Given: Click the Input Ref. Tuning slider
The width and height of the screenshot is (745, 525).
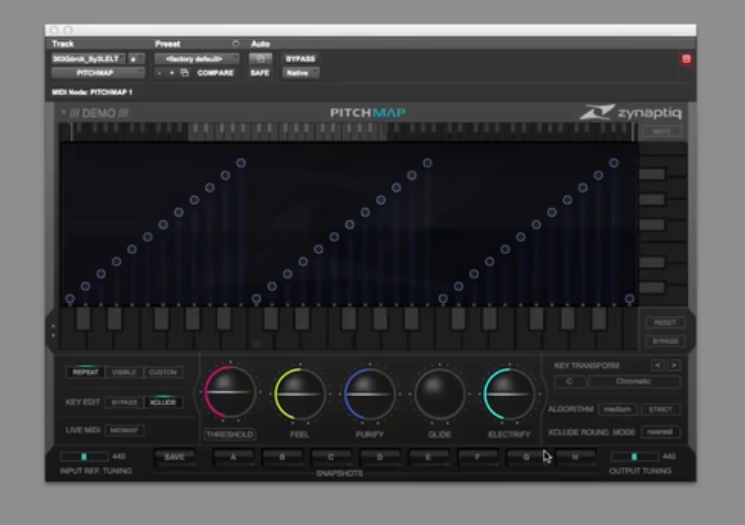Looking at the screenshot, I should click(x=84, y=457).
